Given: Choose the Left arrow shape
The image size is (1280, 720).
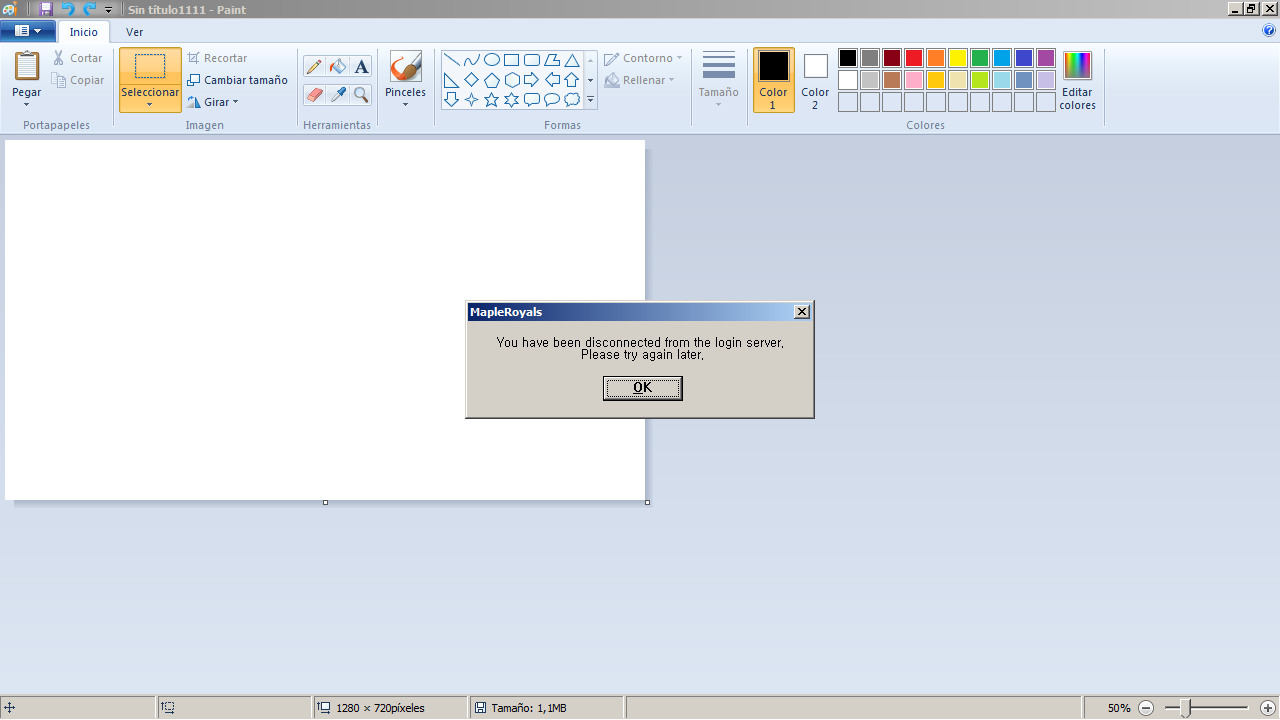Looking at the screenshot, I should 551,80.
